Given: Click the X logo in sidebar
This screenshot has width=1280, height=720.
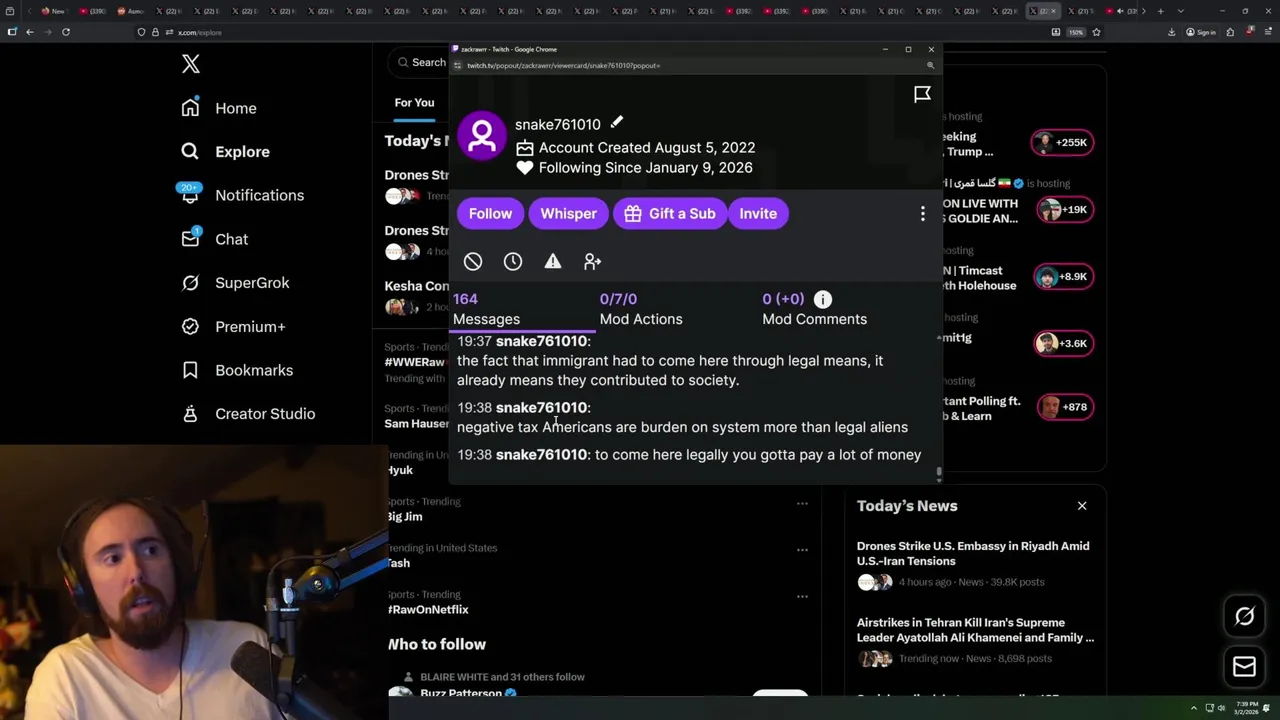Looking at the screenshot, I should (x=191, y=65).
